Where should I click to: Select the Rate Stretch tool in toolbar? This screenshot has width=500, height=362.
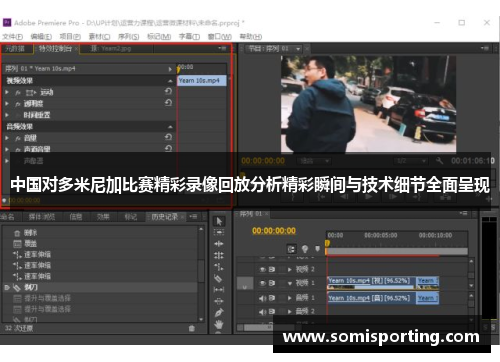click(x=219, y=267)
